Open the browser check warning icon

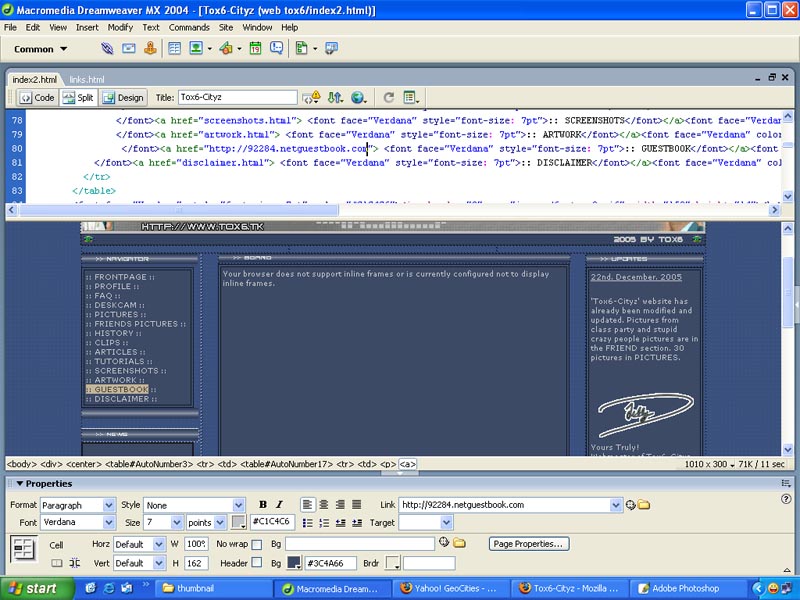(311, 97)
